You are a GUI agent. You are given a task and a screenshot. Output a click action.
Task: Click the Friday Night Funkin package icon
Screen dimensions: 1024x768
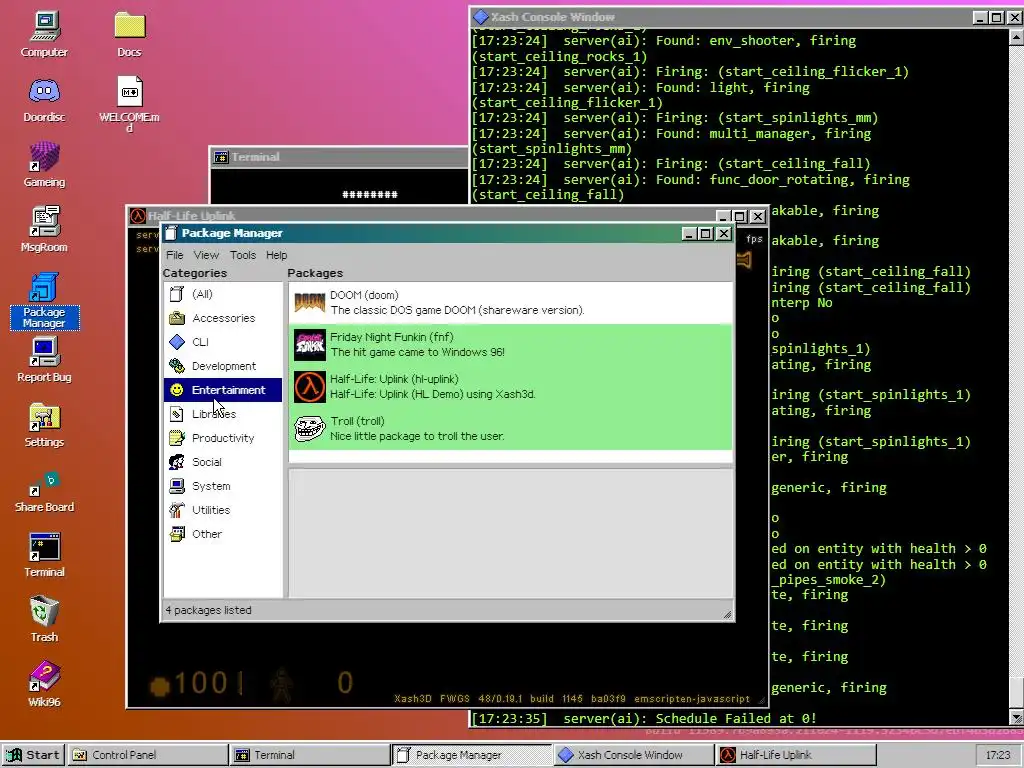pyautogui.click(x=310, y=345)
